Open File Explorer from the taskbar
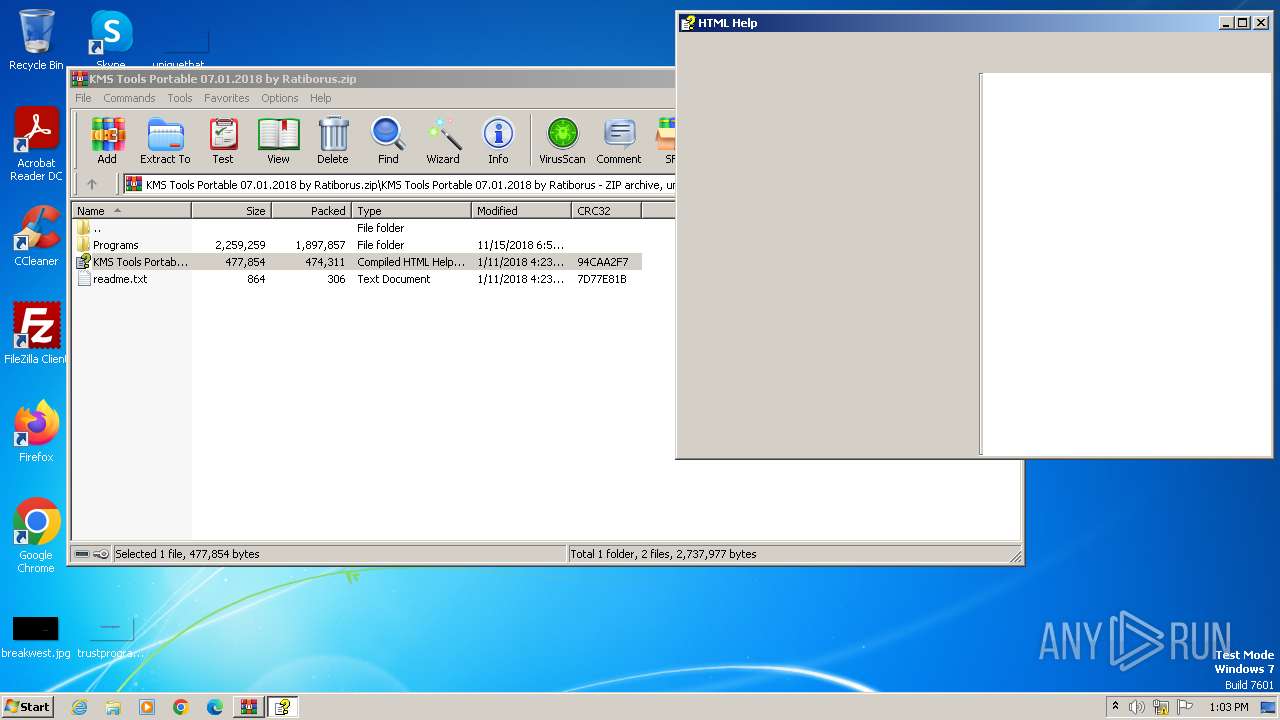Screen dimensions: 1280x720 (113, 707)
